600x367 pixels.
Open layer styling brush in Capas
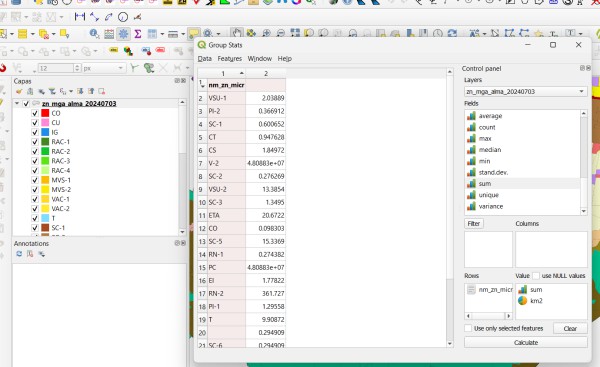(x=19, y=91)
